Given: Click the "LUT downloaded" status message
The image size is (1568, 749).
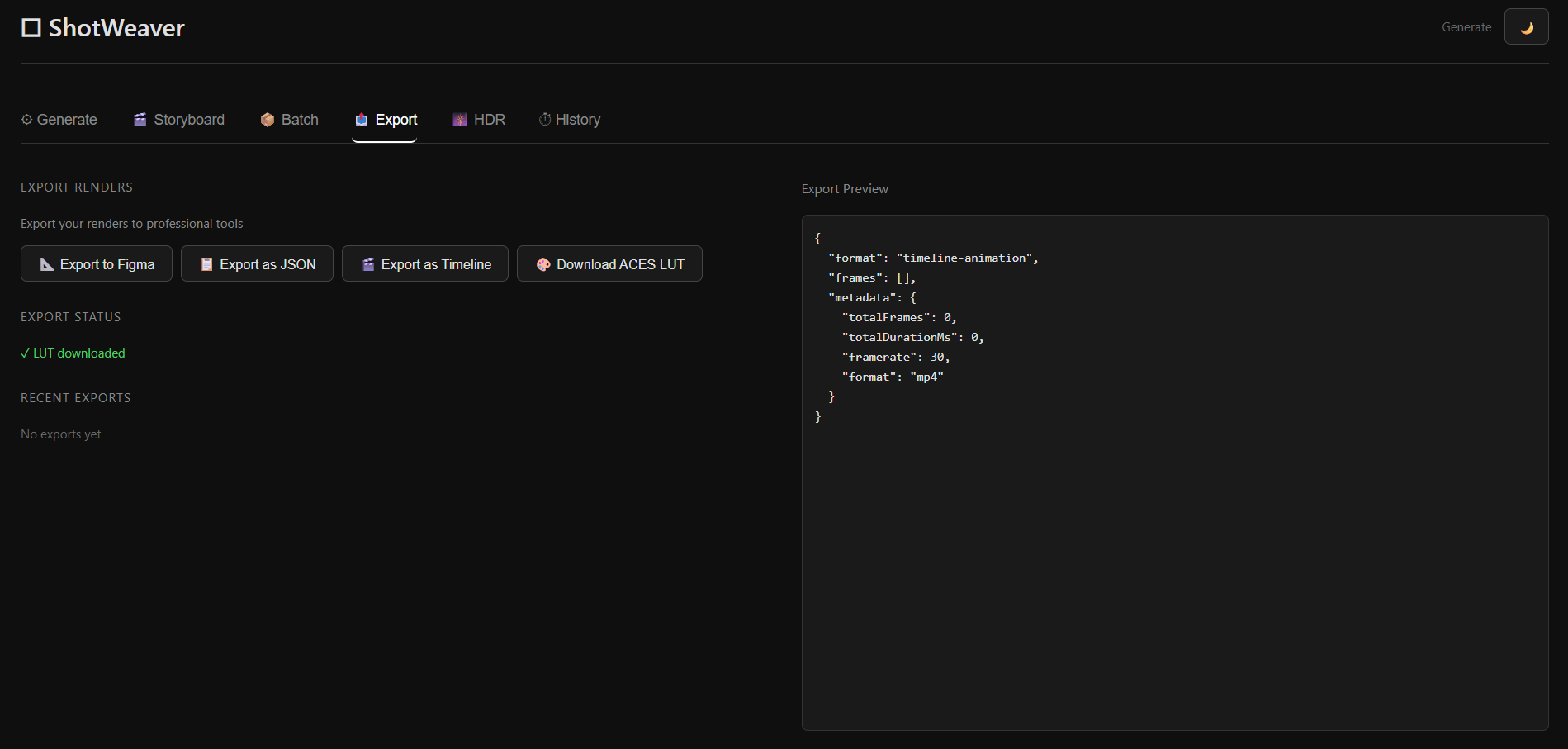Looking at the screenshot, I should click(73, 353).
